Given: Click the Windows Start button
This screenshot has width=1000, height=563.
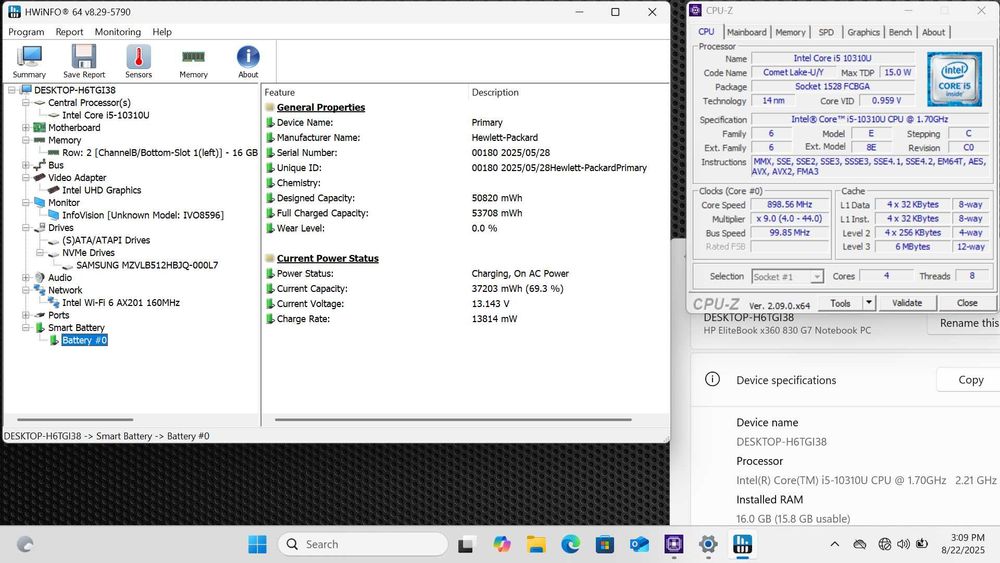Looking at the screenshot, I should point(258,545).
